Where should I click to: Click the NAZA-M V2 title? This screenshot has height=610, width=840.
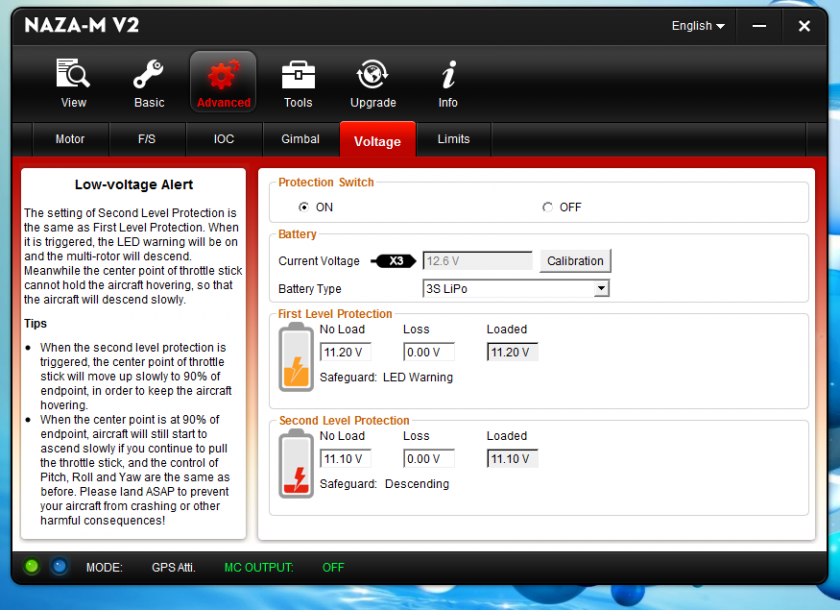[81, 25]
